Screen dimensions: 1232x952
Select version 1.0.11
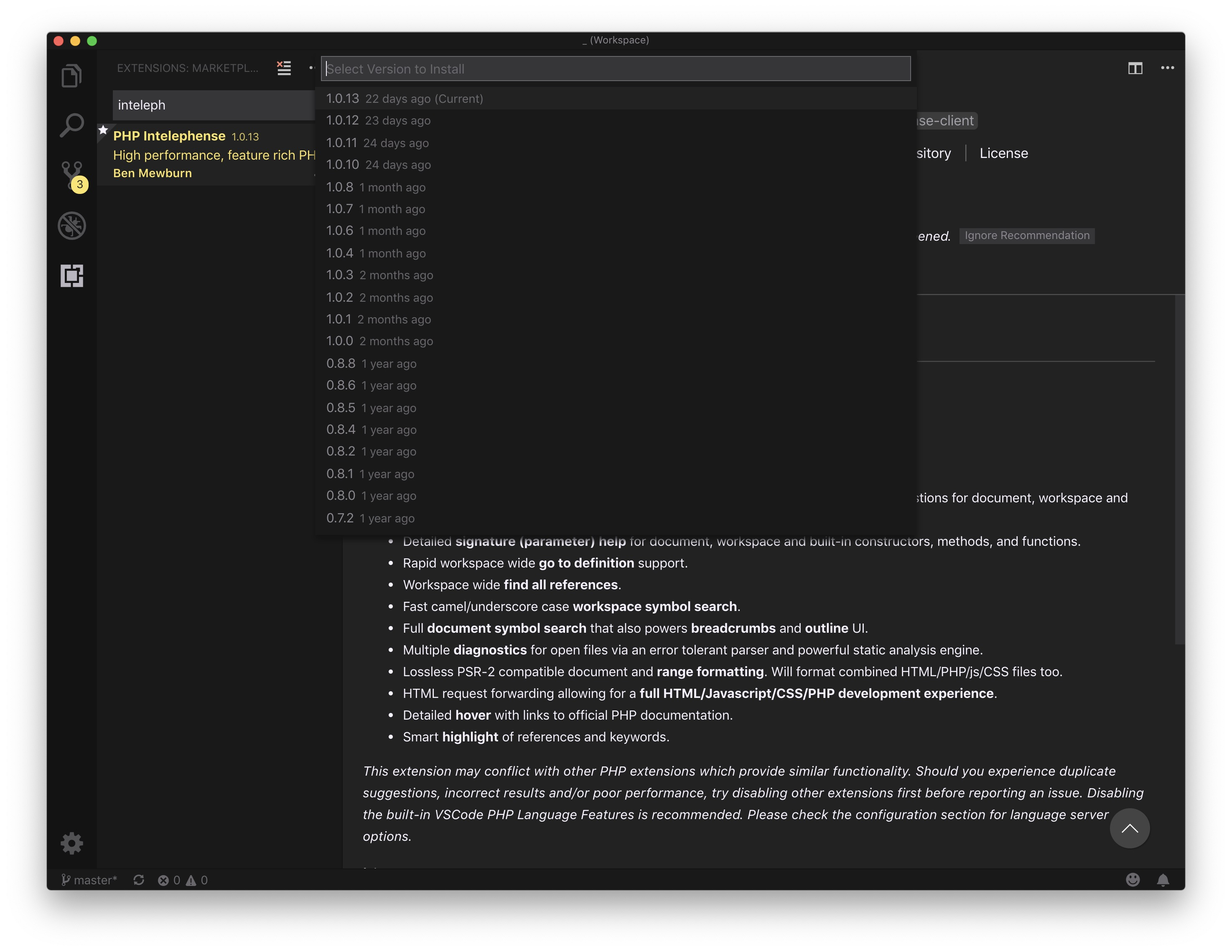coord(616,143)
